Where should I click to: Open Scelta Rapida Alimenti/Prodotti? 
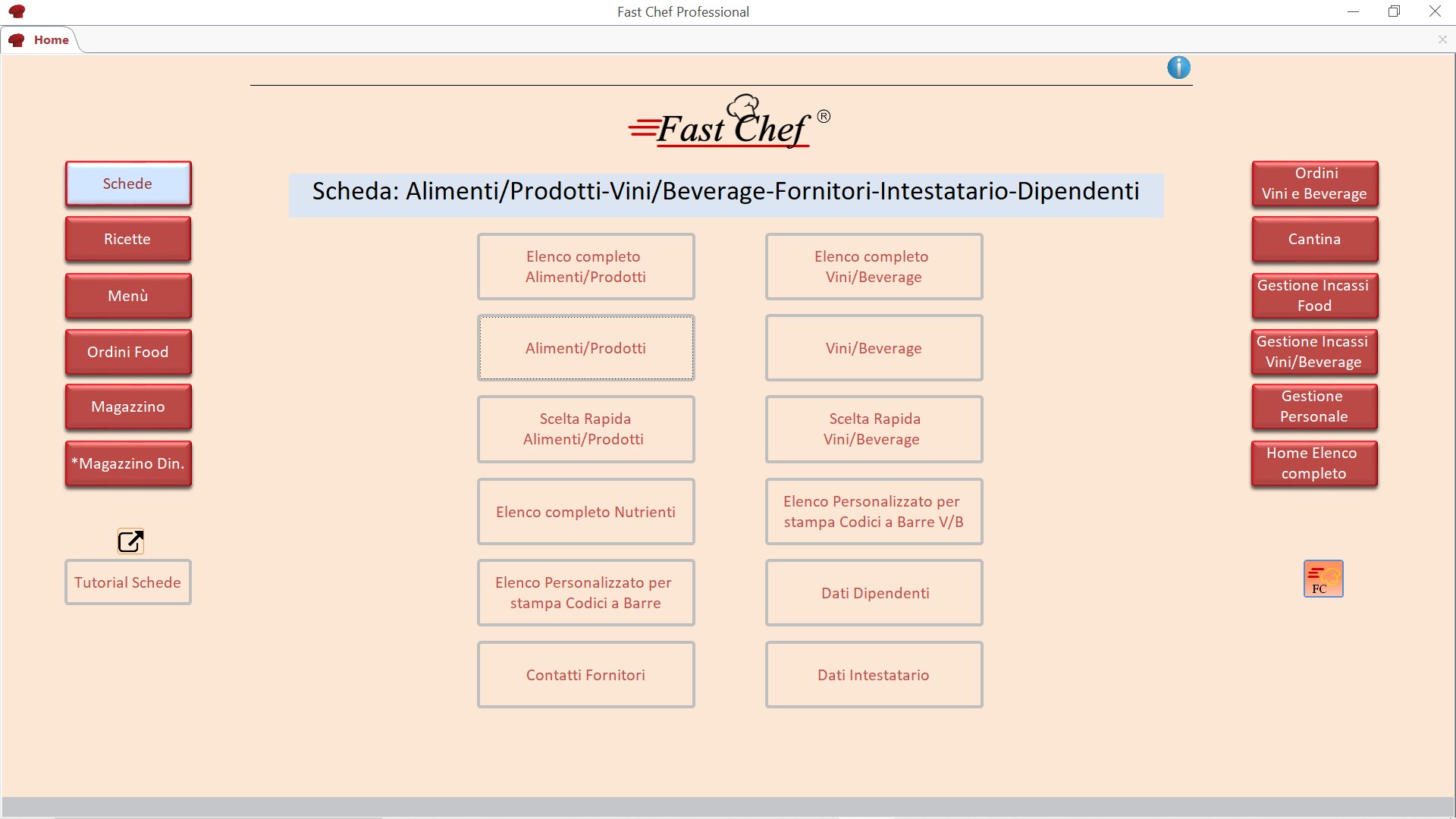[x=586, y=429]
